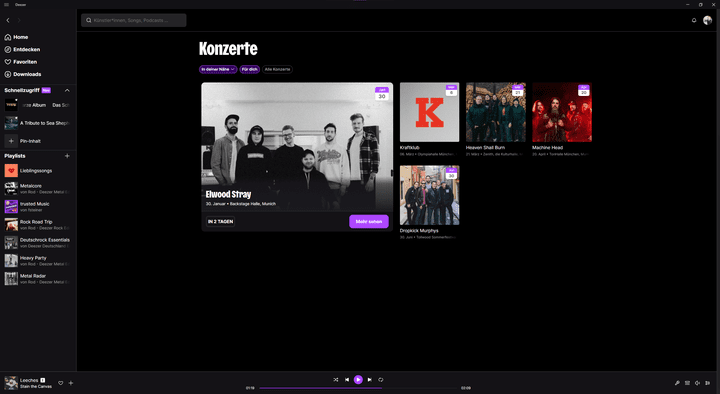Add a new playlist with plus icon
This screenshot has height=394, width=720.
(67, 156)
